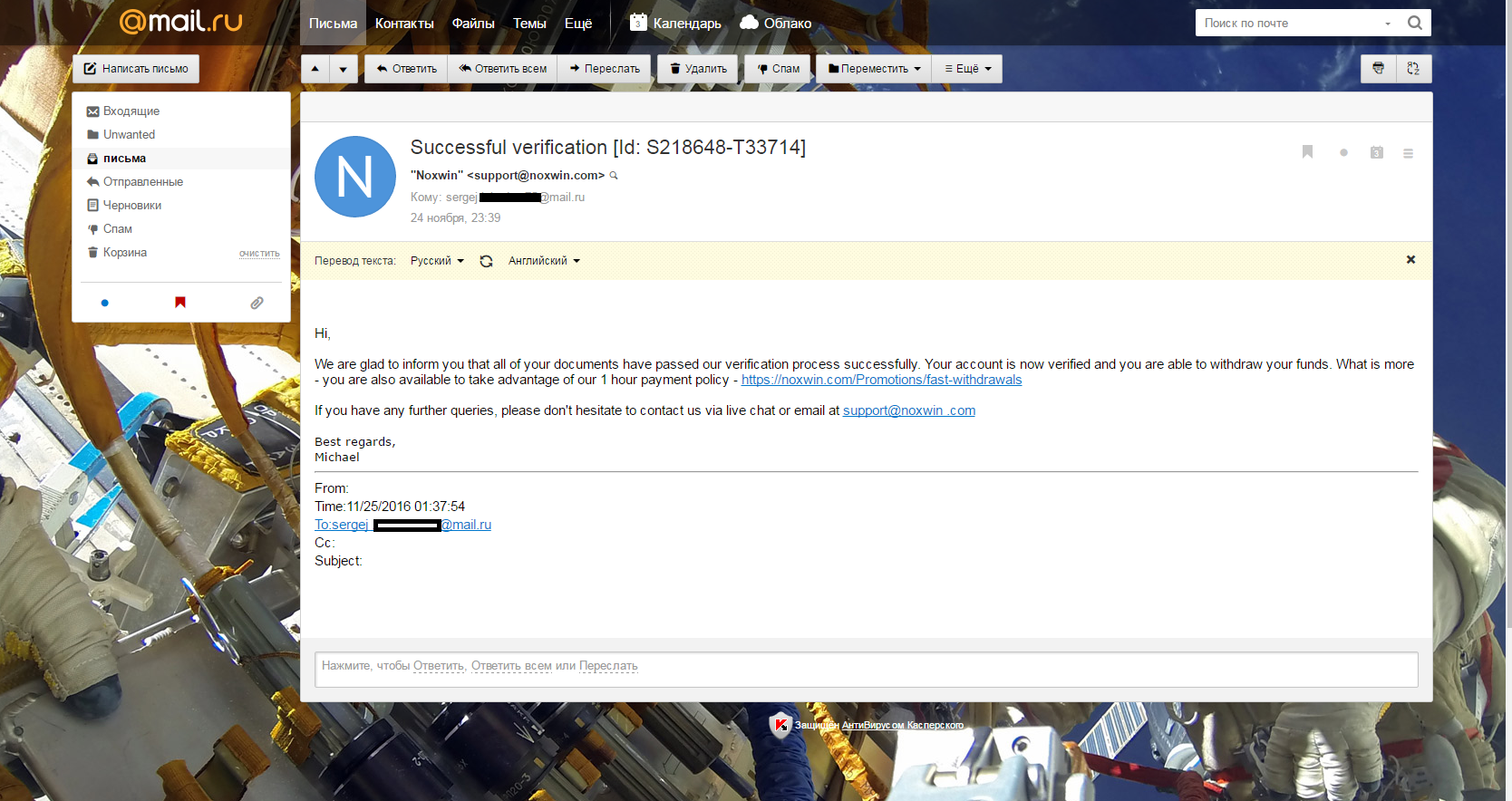Switch to Письма tab

[x=333, y=23]
